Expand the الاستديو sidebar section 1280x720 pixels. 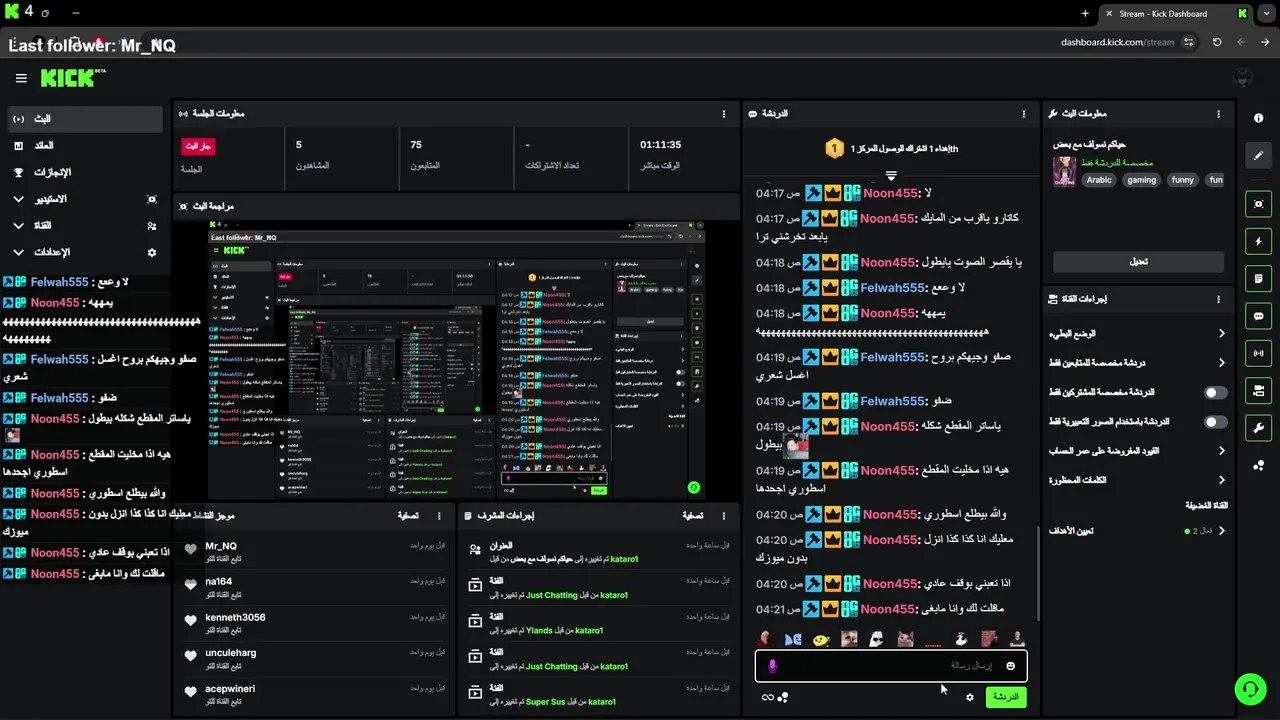pos(18,199)
